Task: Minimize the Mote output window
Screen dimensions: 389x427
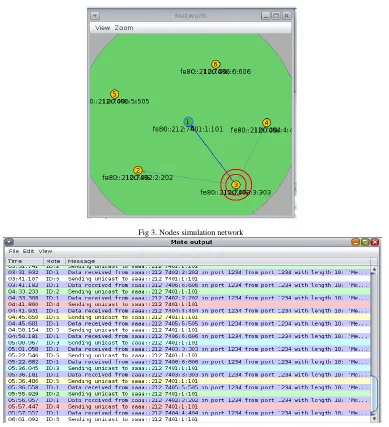Action: [356, 242]
